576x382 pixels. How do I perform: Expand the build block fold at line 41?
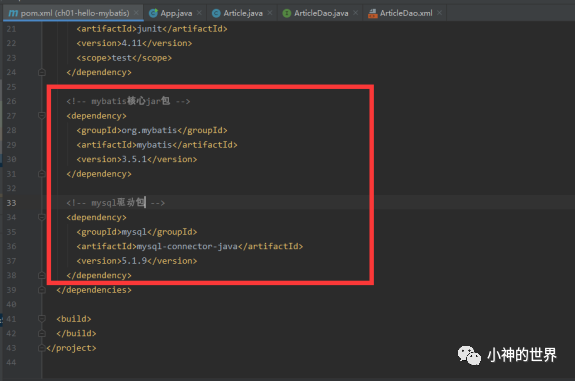click(42, 319)
